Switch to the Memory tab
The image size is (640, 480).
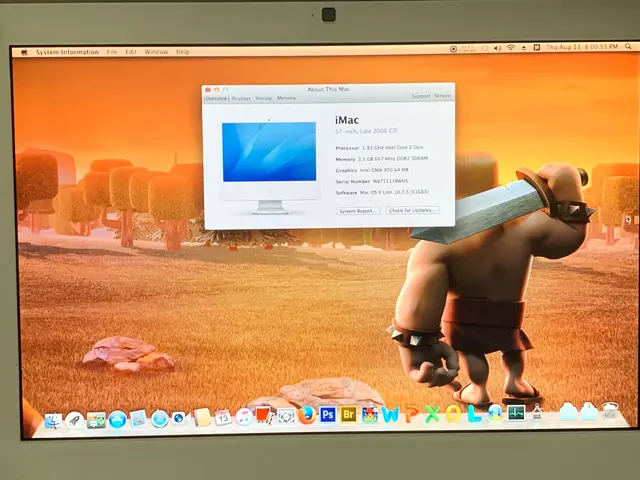[286, 98]
